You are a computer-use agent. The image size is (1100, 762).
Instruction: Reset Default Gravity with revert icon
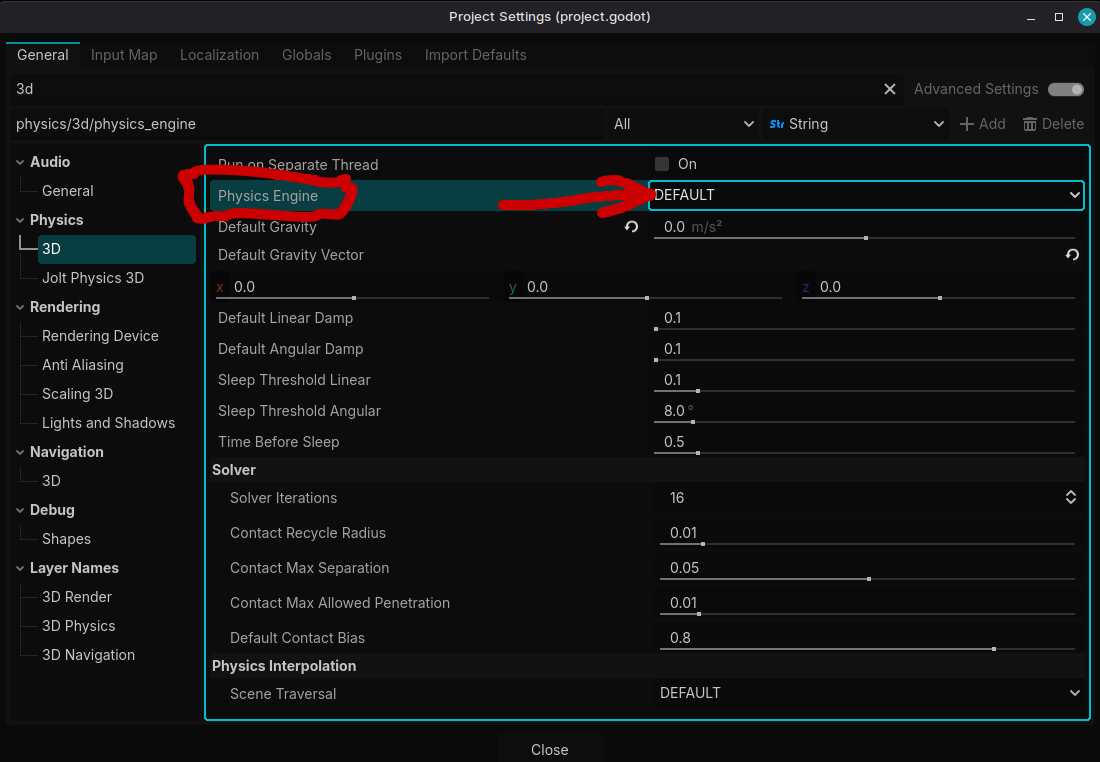click(x=631, y=227)
